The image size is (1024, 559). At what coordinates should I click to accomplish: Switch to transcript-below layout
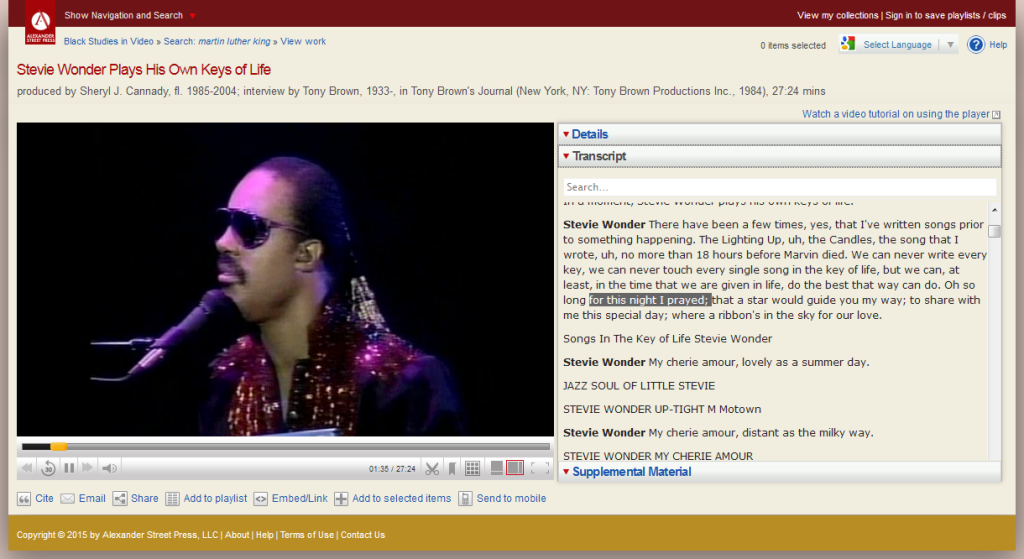pos(497,468)
